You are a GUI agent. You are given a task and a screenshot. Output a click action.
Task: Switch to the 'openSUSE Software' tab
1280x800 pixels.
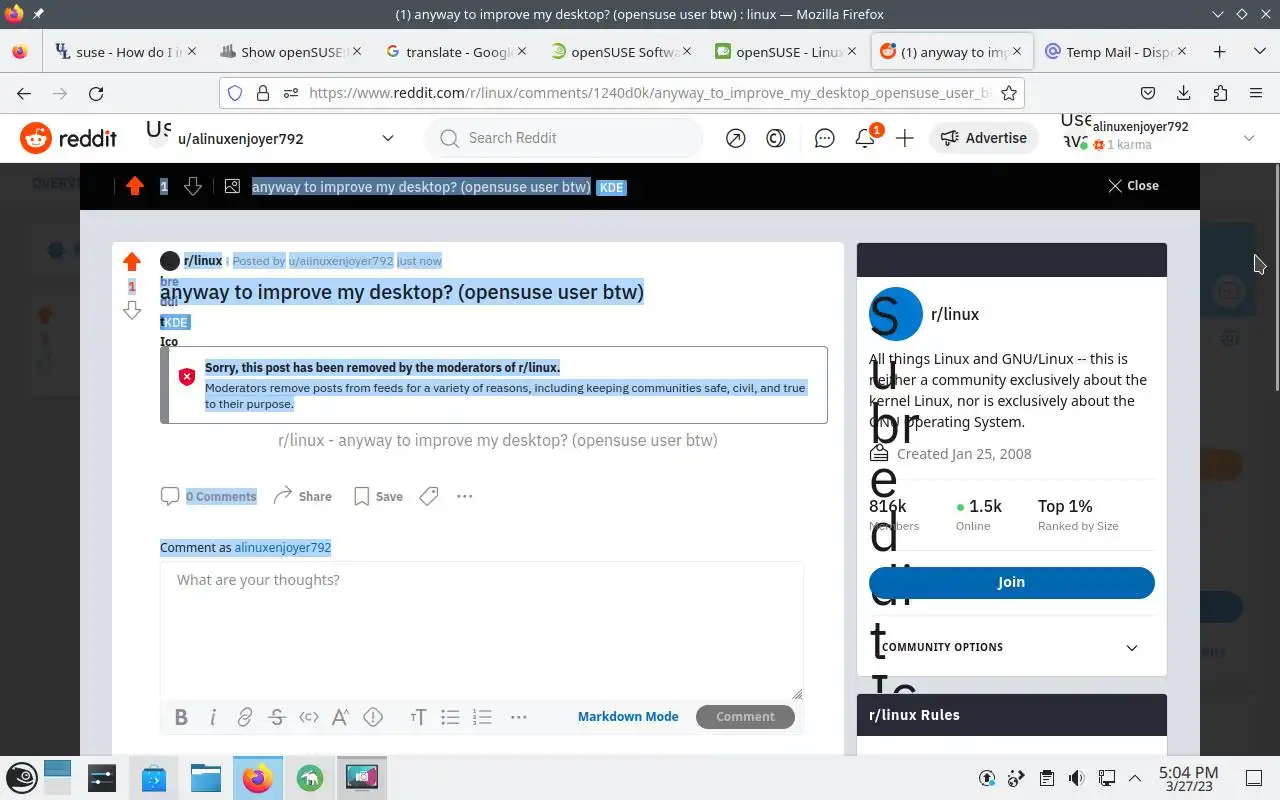620,52
